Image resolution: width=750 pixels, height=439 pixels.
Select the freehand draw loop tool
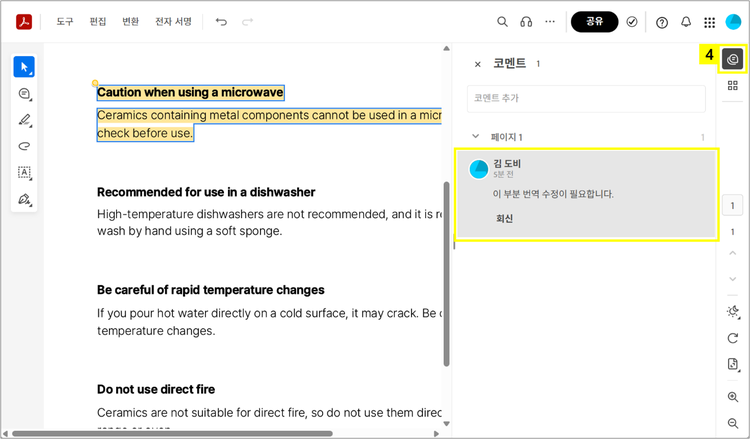click(x=24, y=146)
